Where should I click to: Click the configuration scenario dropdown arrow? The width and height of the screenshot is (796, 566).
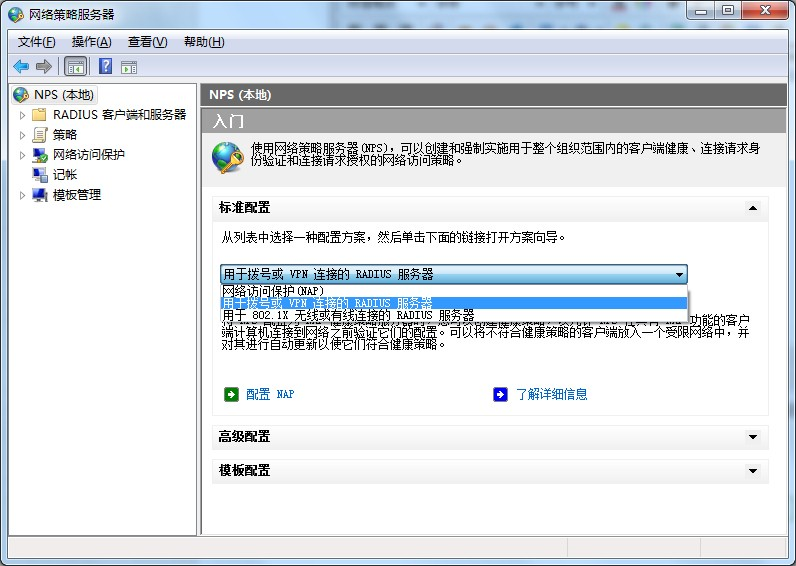click(x=679, y=274)
